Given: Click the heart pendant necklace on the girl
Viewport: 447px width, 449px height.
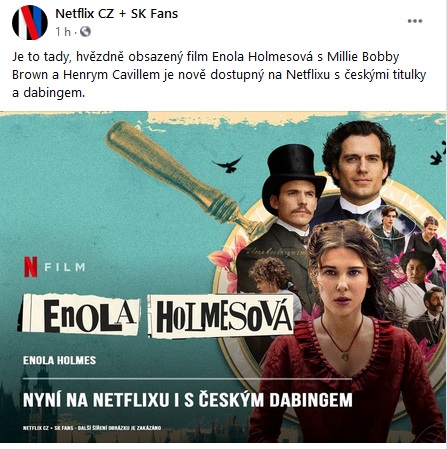Looking at the screenshot, I should pos(345,357).
